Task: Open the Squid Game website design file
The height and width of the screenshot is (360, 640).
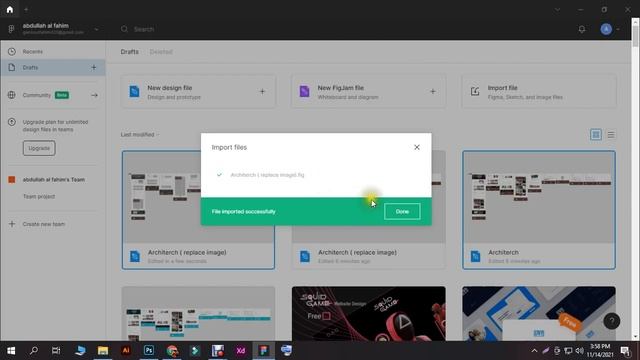Action: [369, 313]
